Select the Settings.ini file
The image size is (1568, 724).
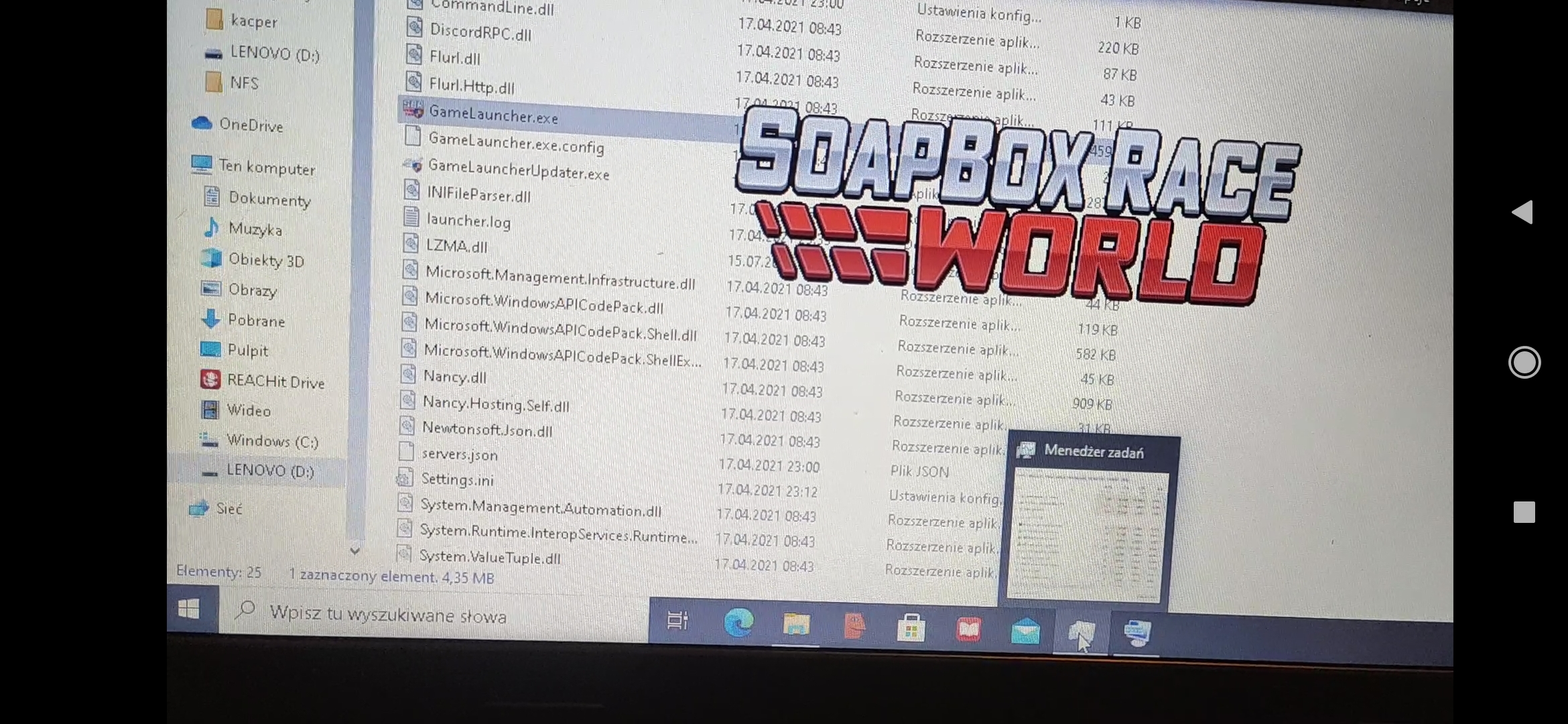coord(458,479)
